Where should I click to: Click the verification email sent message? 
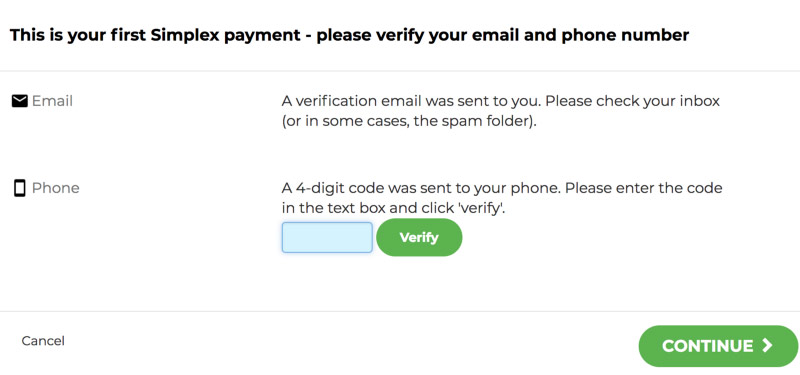(x=501, y=112)
